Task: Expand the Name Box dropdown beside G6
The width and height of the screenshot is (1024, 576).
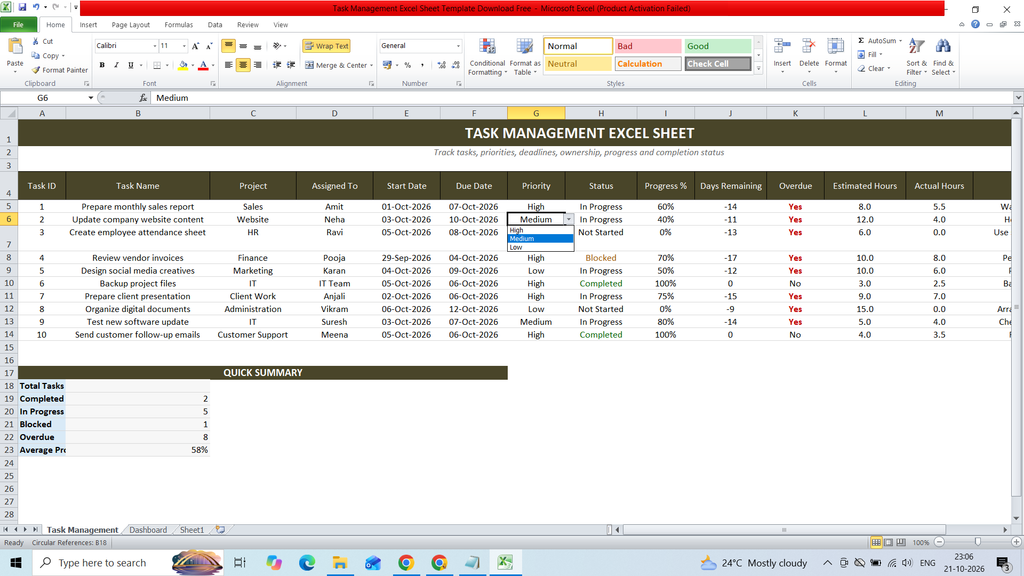Action: (91, 98)
